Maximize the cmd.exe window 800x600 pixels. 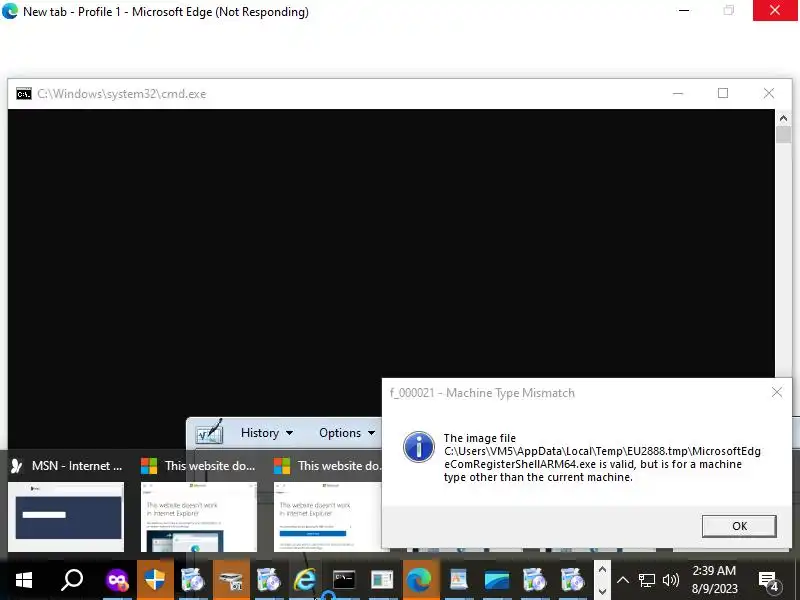[x=722, y=93]
